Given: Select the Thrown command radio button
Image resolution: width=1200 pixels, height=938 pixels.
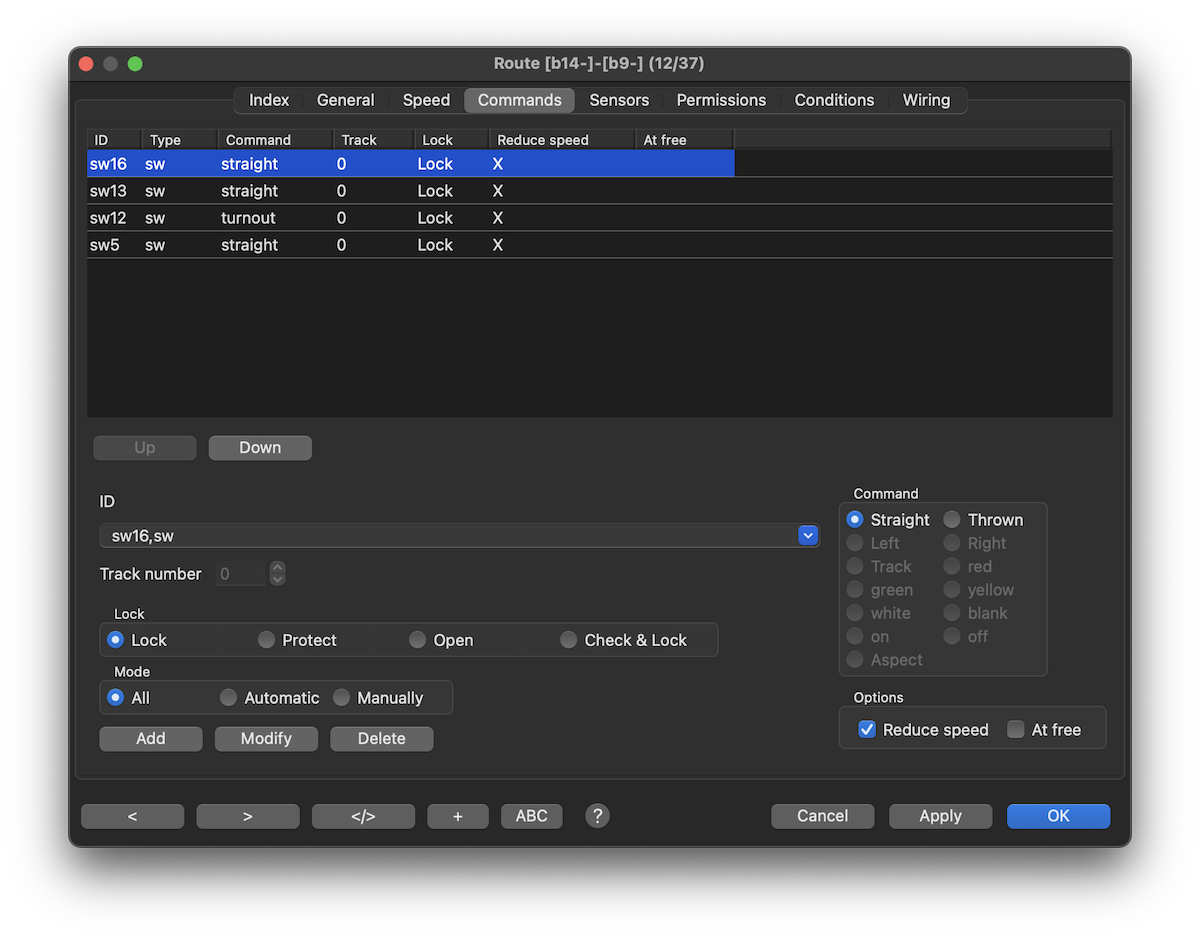Looking at the screenshot, I should [952, 520].
